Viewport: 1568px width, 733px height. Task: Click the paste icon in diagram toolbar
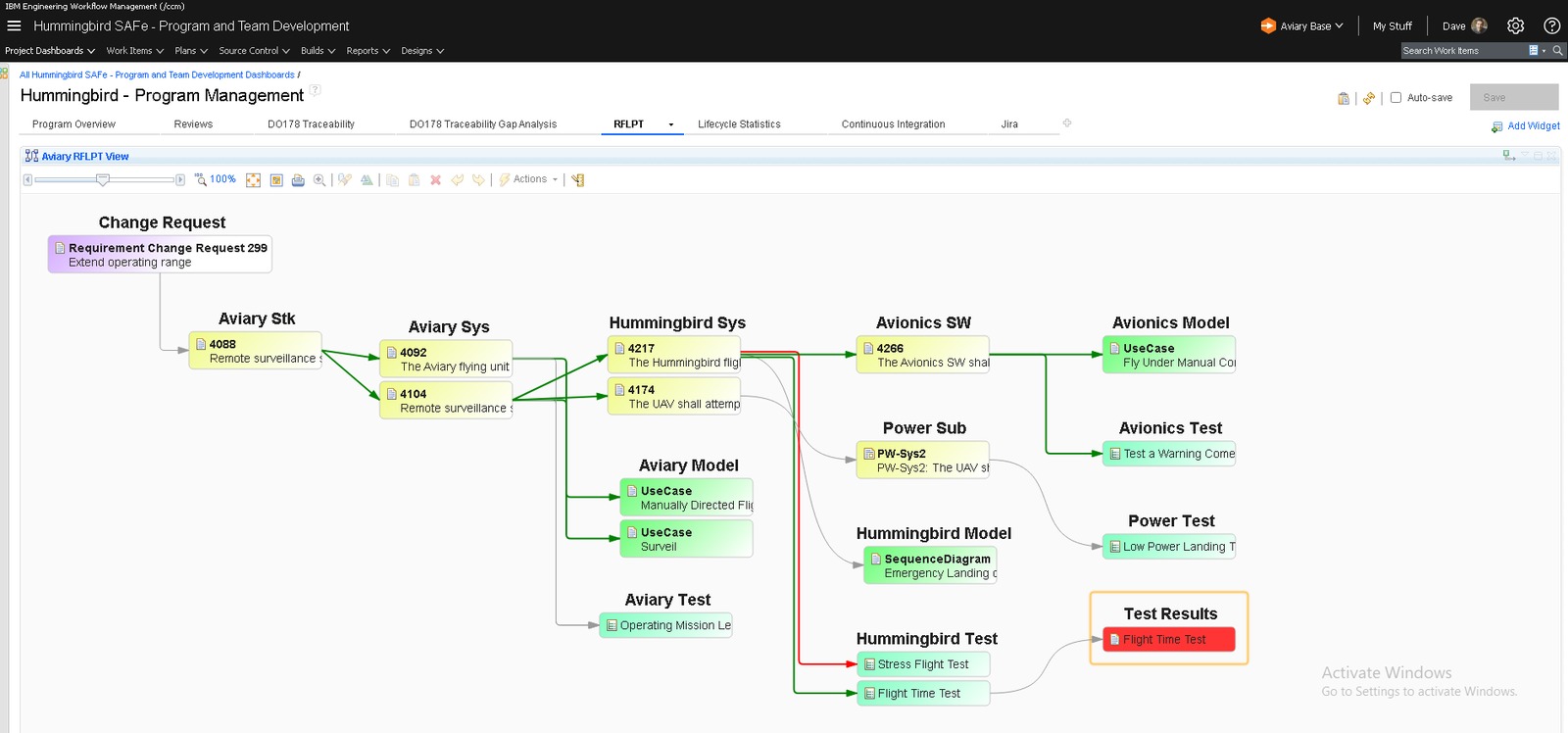click(x=414, y=180)
